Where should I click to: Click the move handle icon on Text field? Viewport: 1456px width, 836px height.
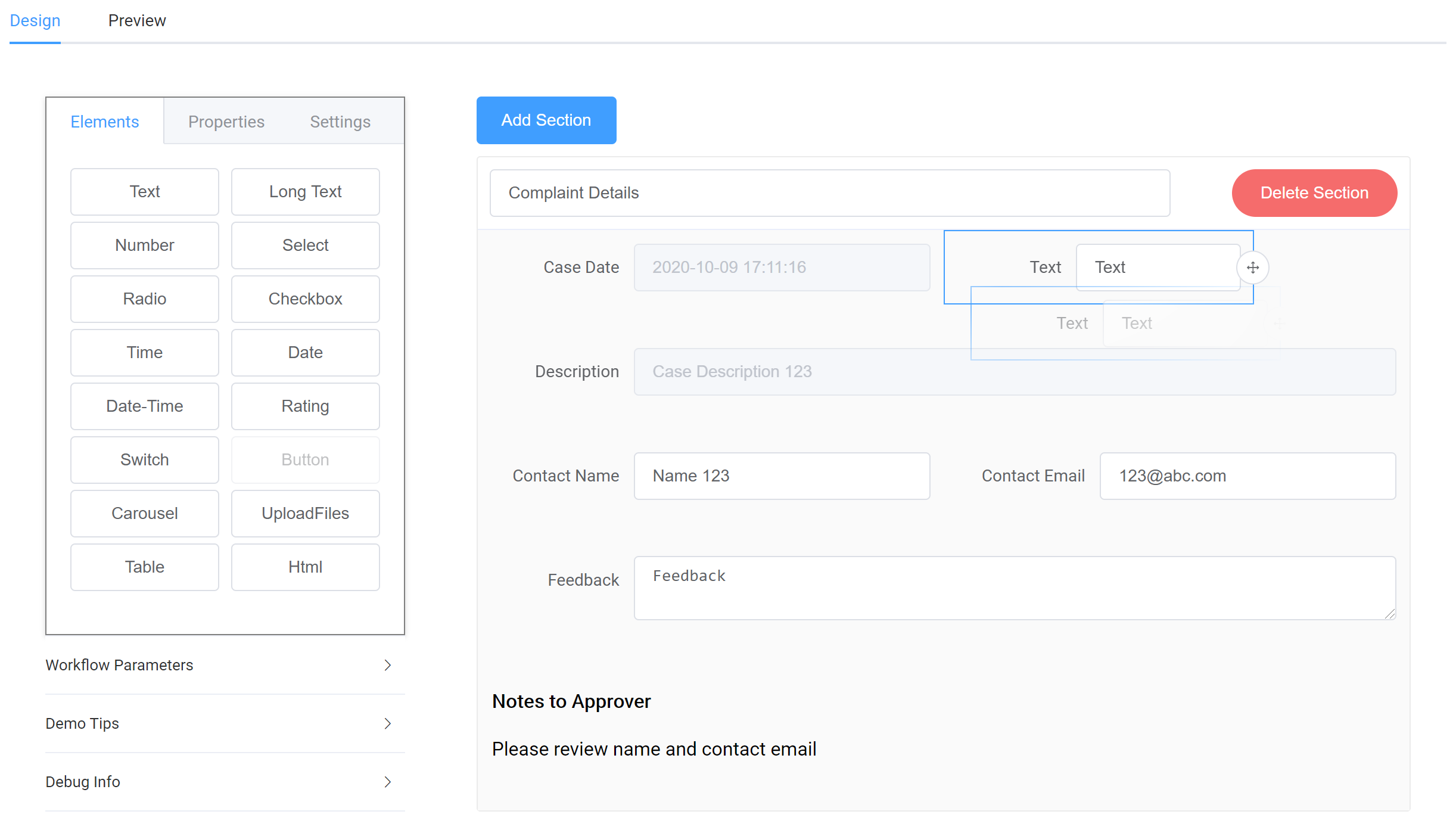click(x=1252, y=268)
